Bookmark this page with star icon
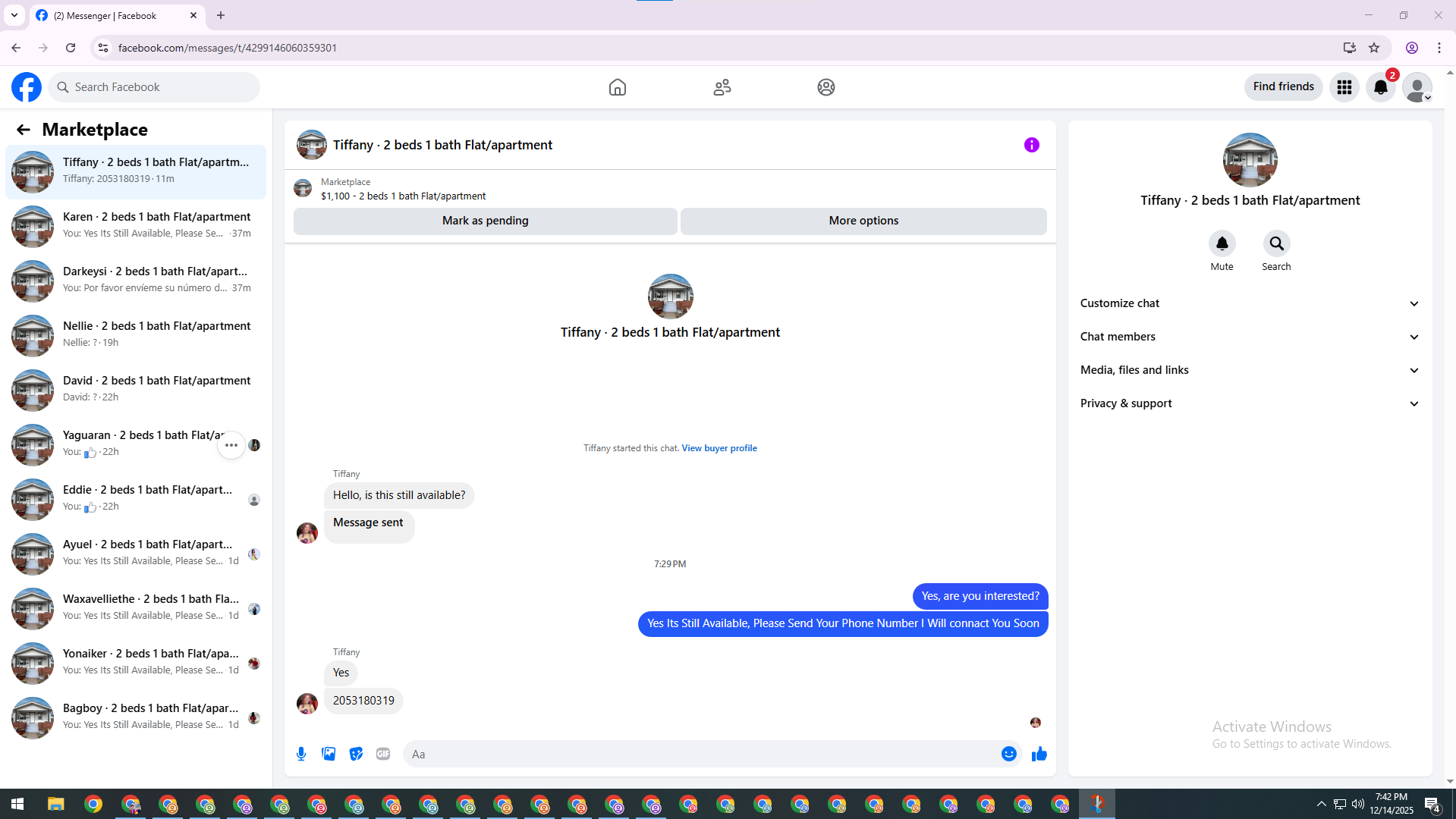Screen dimensions: 1456x819 [x=1374, y=48]
